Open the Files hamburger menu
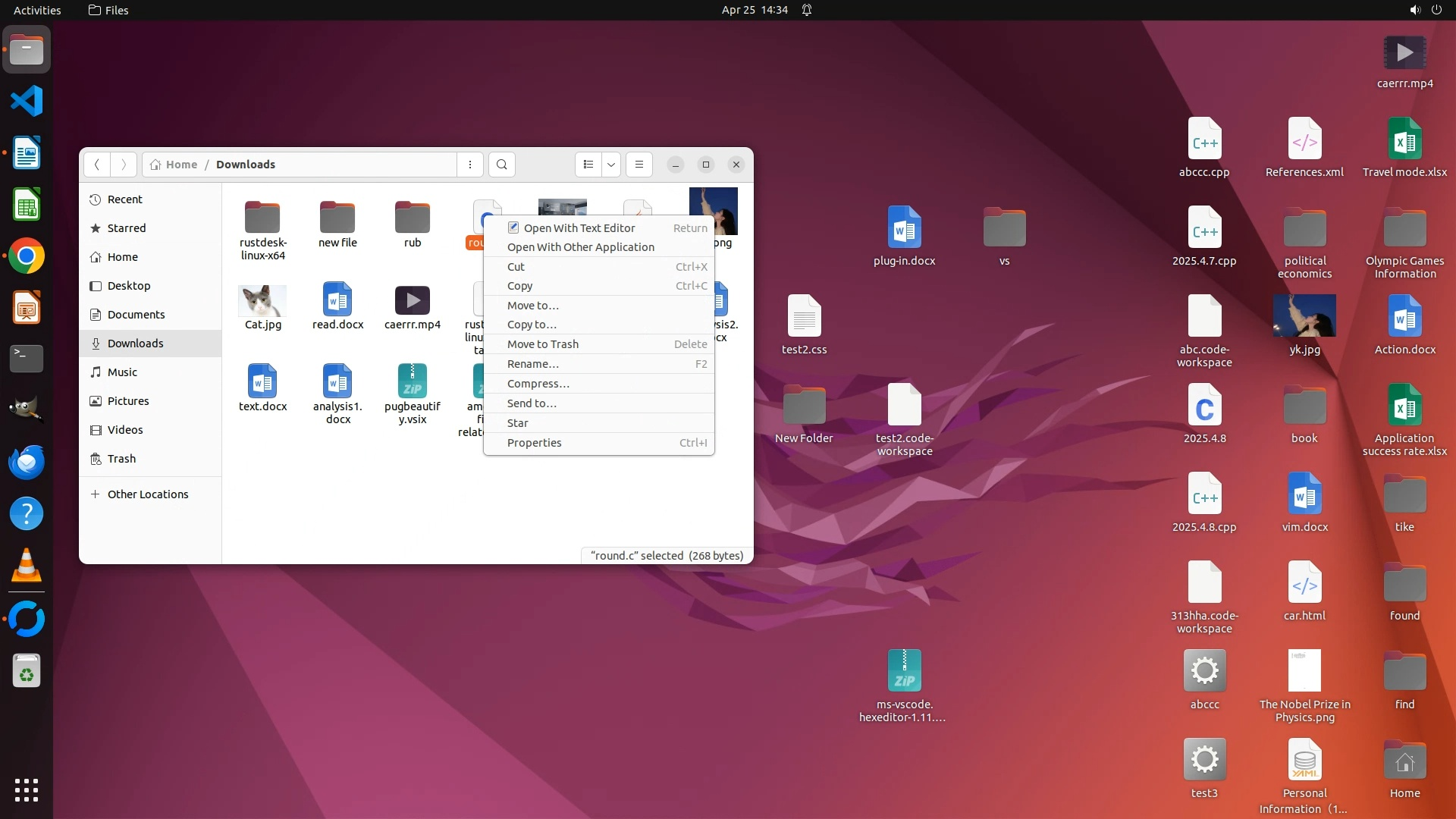The height and width of the screenshot is (819, 1456). [639, 165]
